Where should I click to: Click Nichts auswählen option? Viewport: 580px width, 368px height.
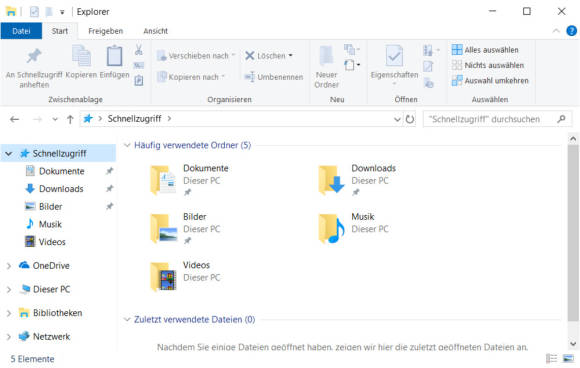[x=488, y=65]
